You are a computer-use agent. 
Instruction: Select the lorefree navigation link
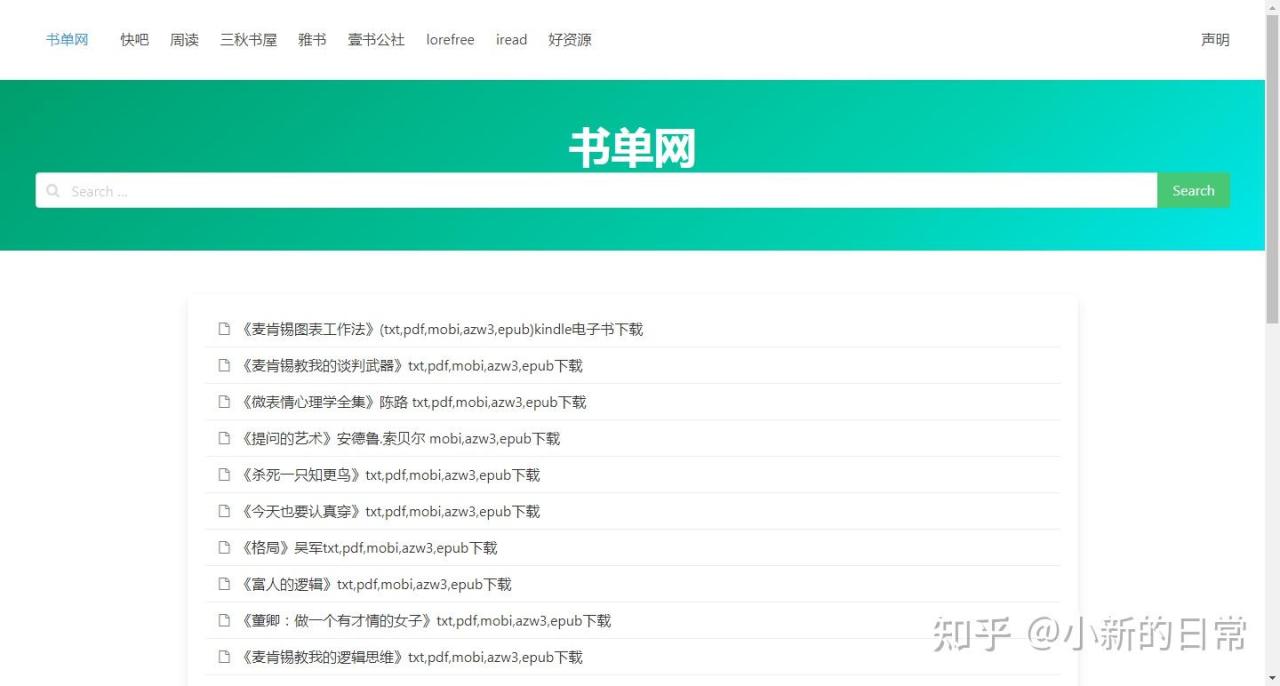point(450,40)
